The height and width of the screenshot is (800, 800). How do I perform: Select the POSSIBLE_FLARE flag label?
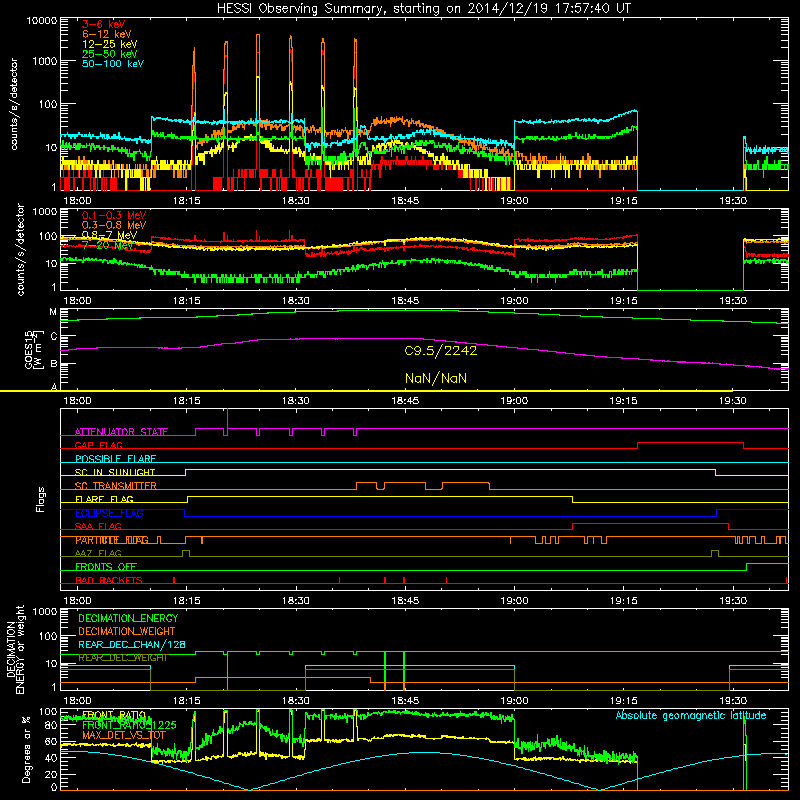pyautogui.click(x=115, y=459)
